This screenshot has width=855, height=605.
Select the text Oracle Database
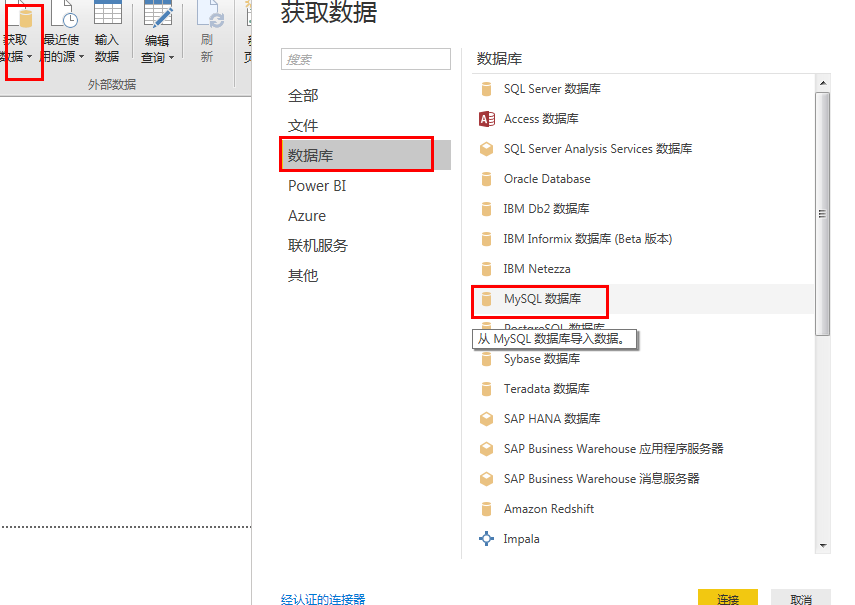547,179
